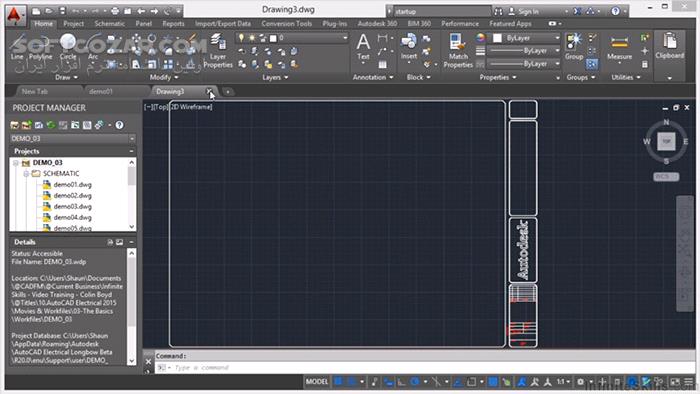The image size is (700, 394).
Task: Click the Refresh icon in Project Manager toolbar
Action: coord(51,125)
